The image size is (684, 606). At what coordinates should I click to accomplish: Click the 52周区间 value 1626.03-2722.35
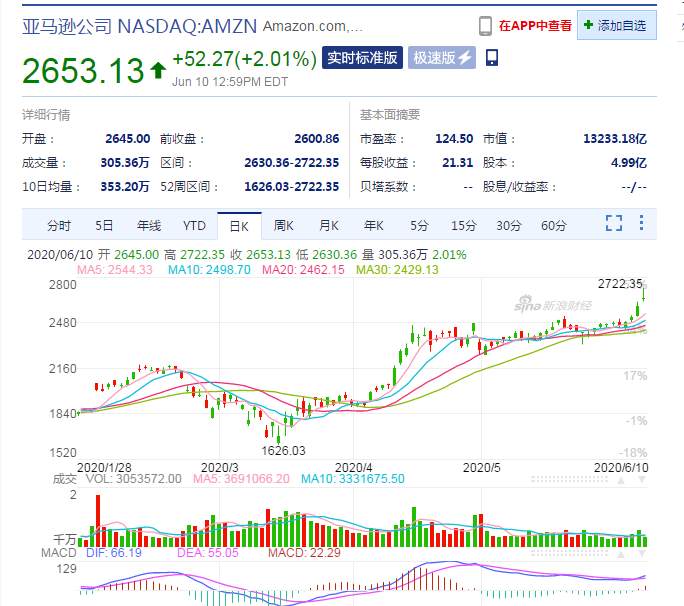click(x=291, y=187)
